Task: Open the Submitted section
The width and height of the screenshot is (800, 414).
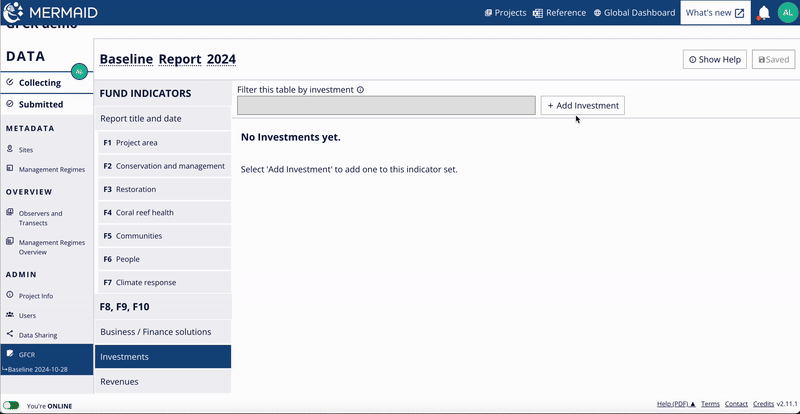Action: [x=46, y=104]
